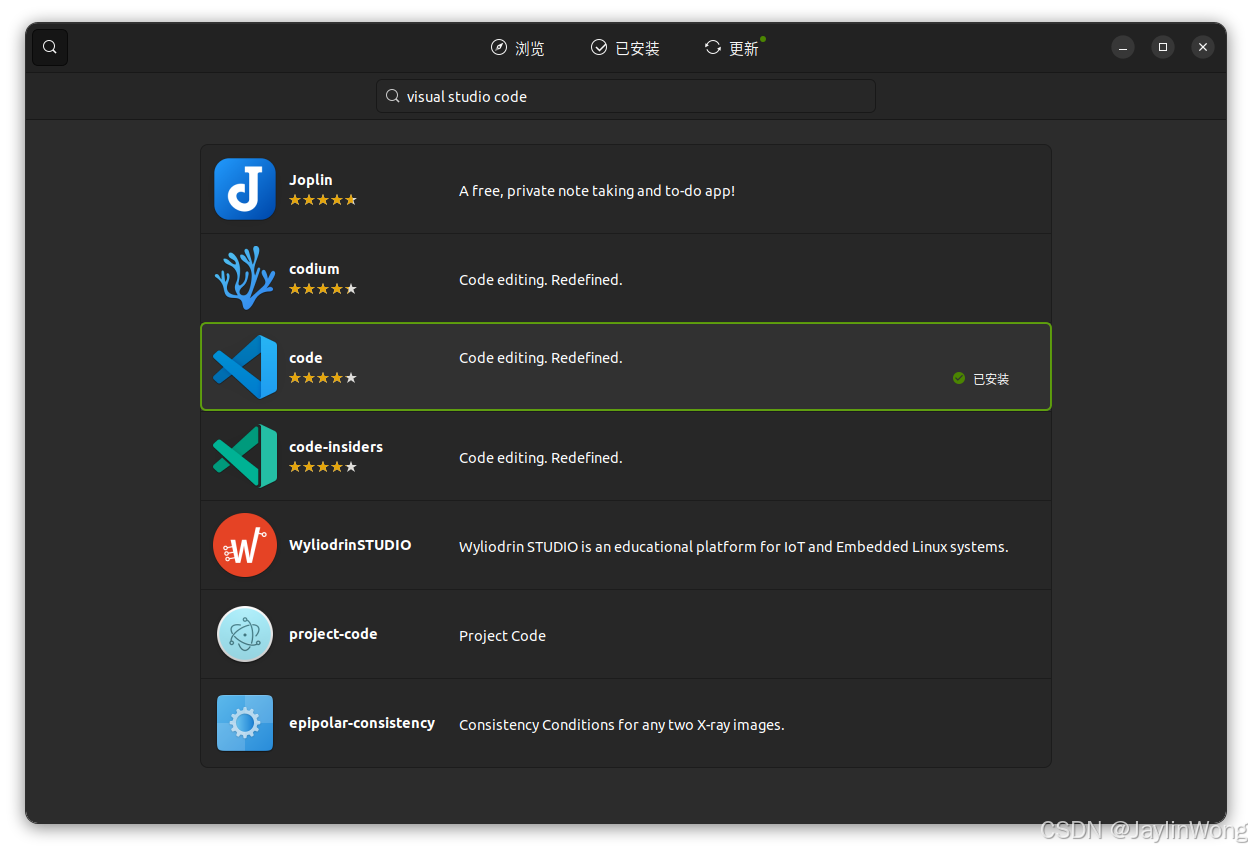Open the code-insiders result title
The height and width of the screenshot is (852, 1252).
point(336,447)
